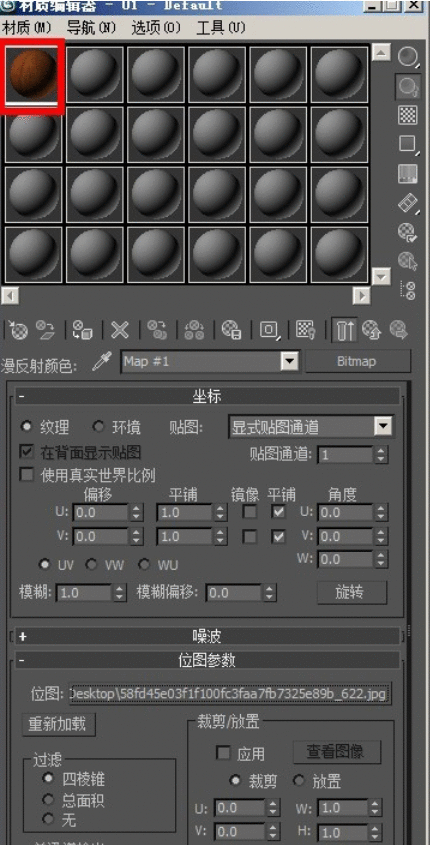Select the WU radio button

(x=144, y=565)
